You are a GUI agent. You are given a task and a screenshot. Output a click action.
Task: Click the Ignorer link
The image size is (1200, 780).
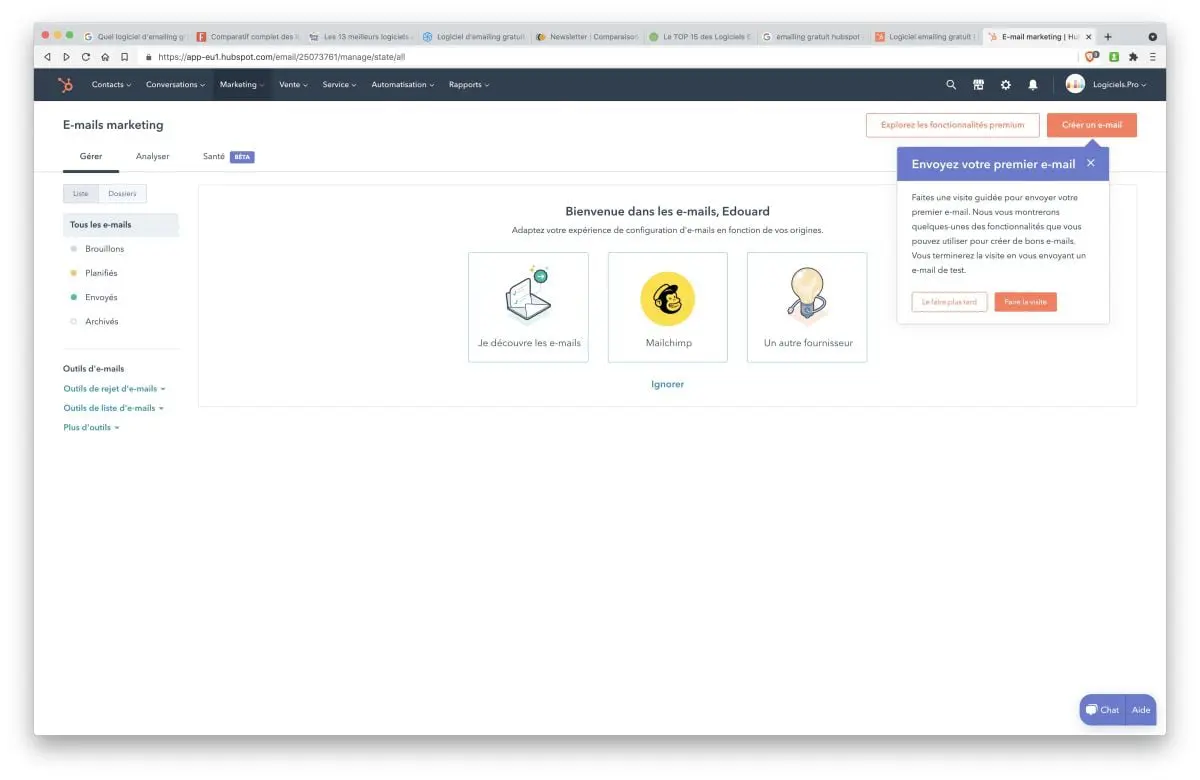pyautogui.click(x=668, y=384)
